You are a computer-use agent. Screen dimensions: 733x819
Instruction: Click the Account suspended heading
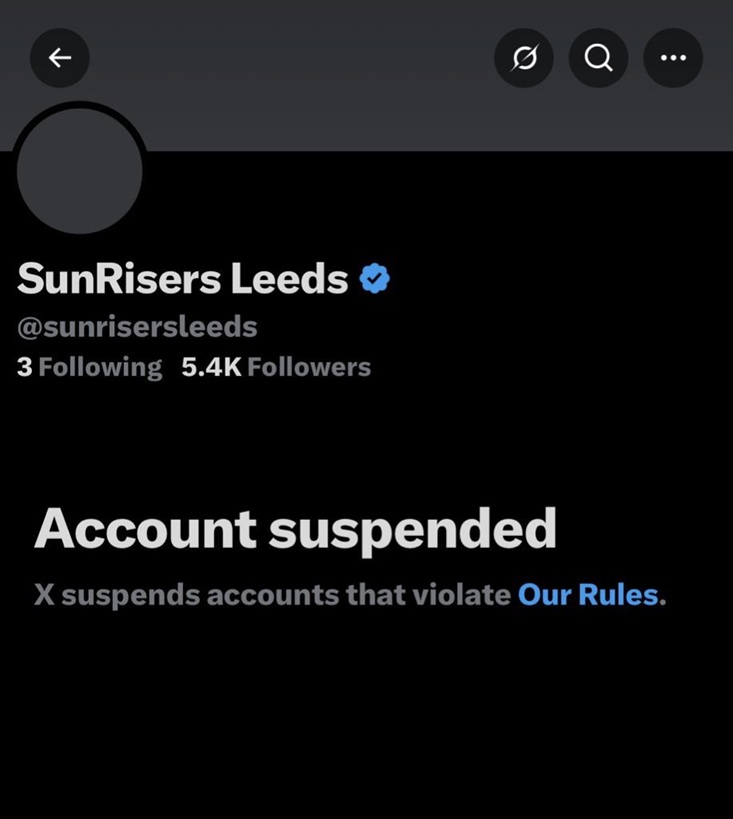pos(295,529)
